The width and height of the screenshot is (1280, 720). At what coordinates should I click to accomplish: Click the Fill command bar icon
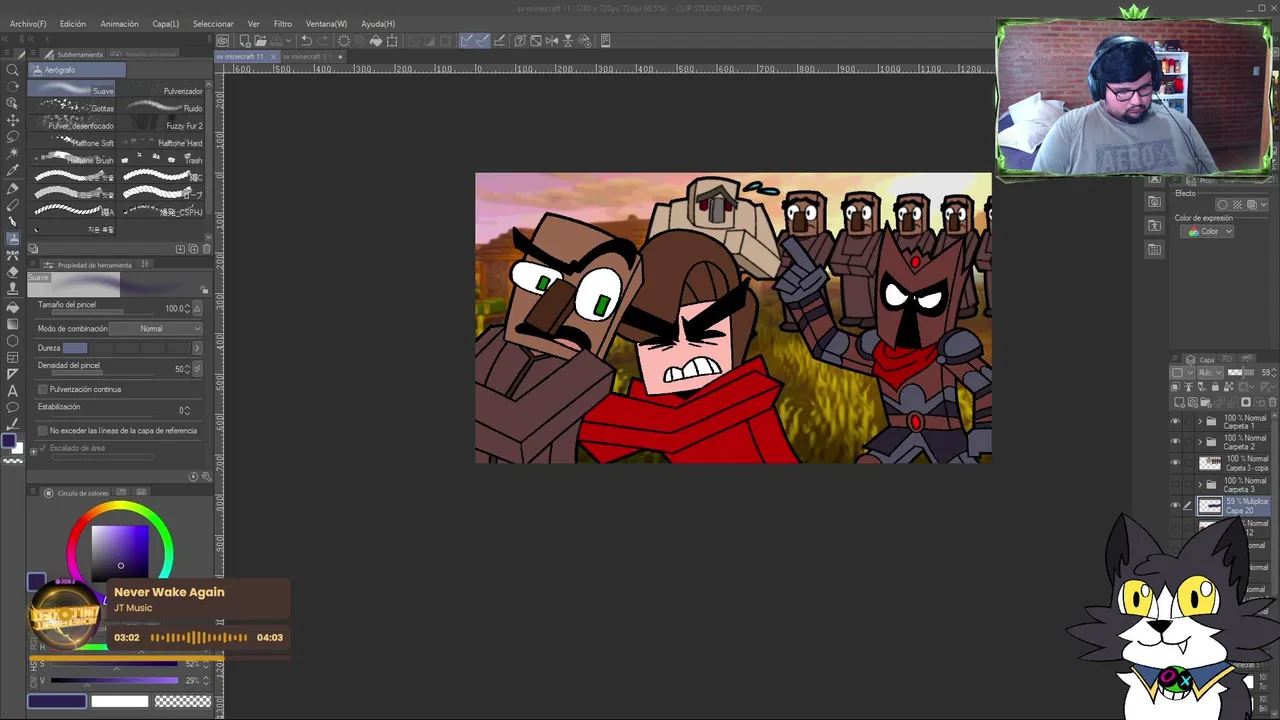[x=376, y=41]
